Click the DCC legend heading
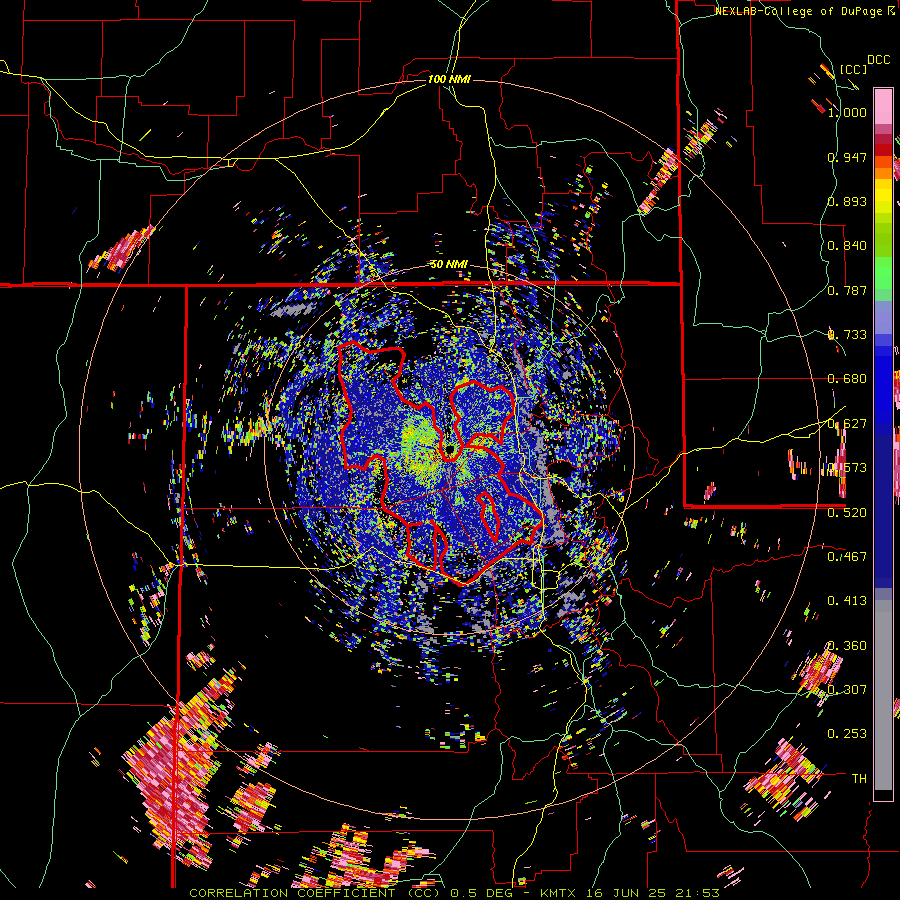 [x=878, y=60]
